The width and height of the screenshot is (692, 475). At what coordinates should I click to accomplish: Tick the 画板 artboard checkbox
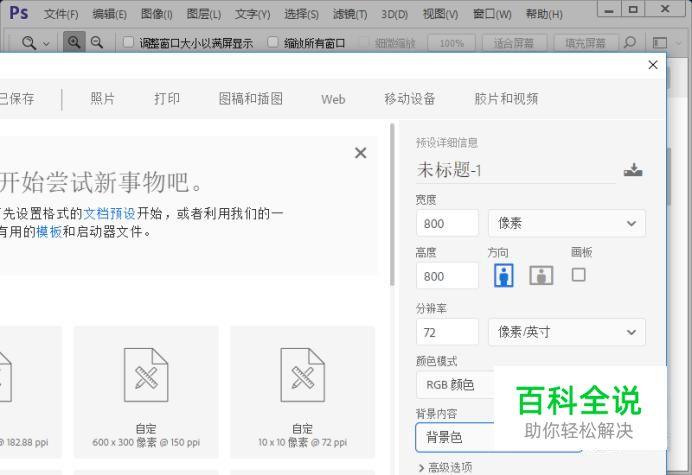pos(579,275)
